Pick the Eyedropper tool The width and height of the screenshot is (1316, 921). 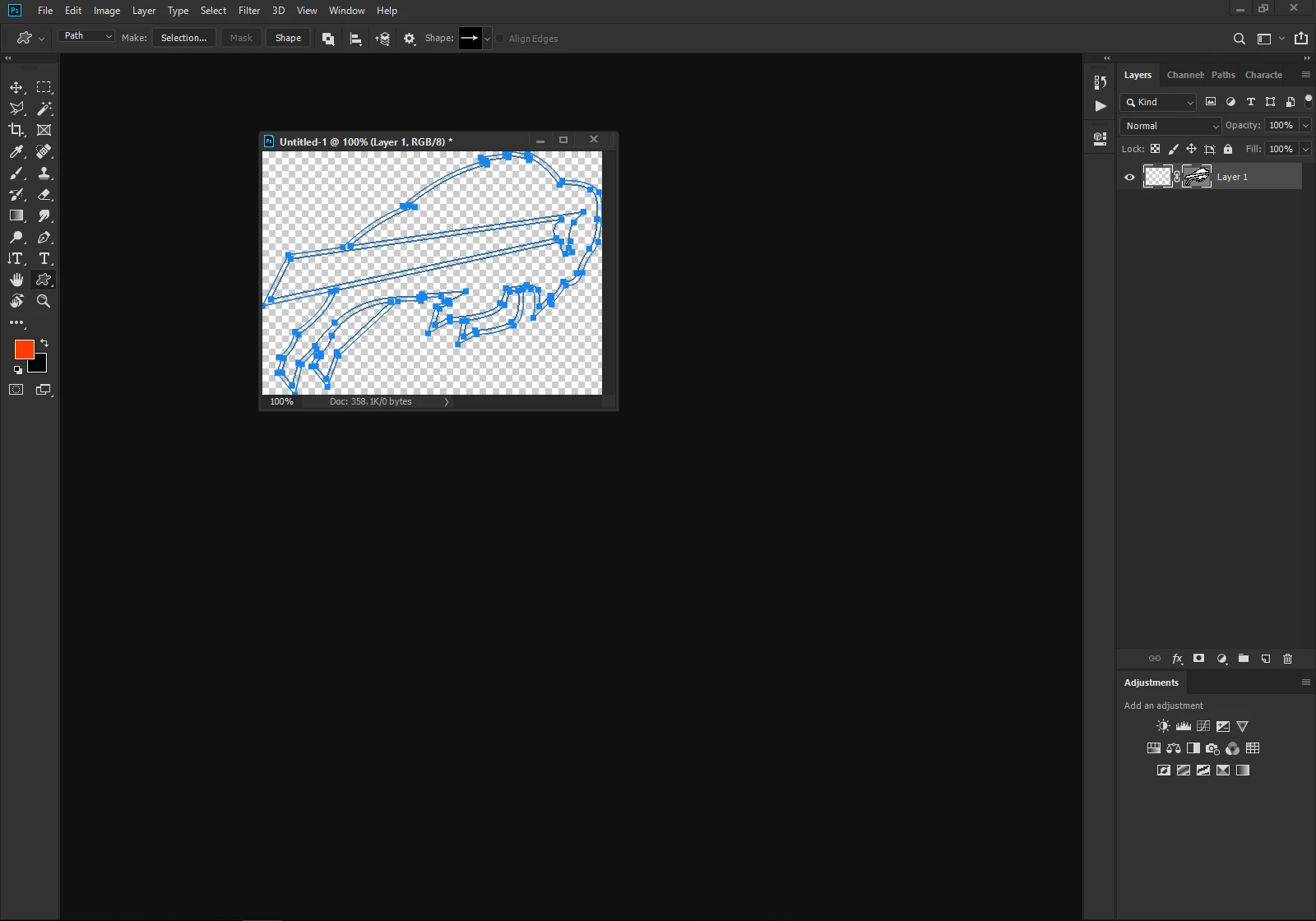[16, 151]
